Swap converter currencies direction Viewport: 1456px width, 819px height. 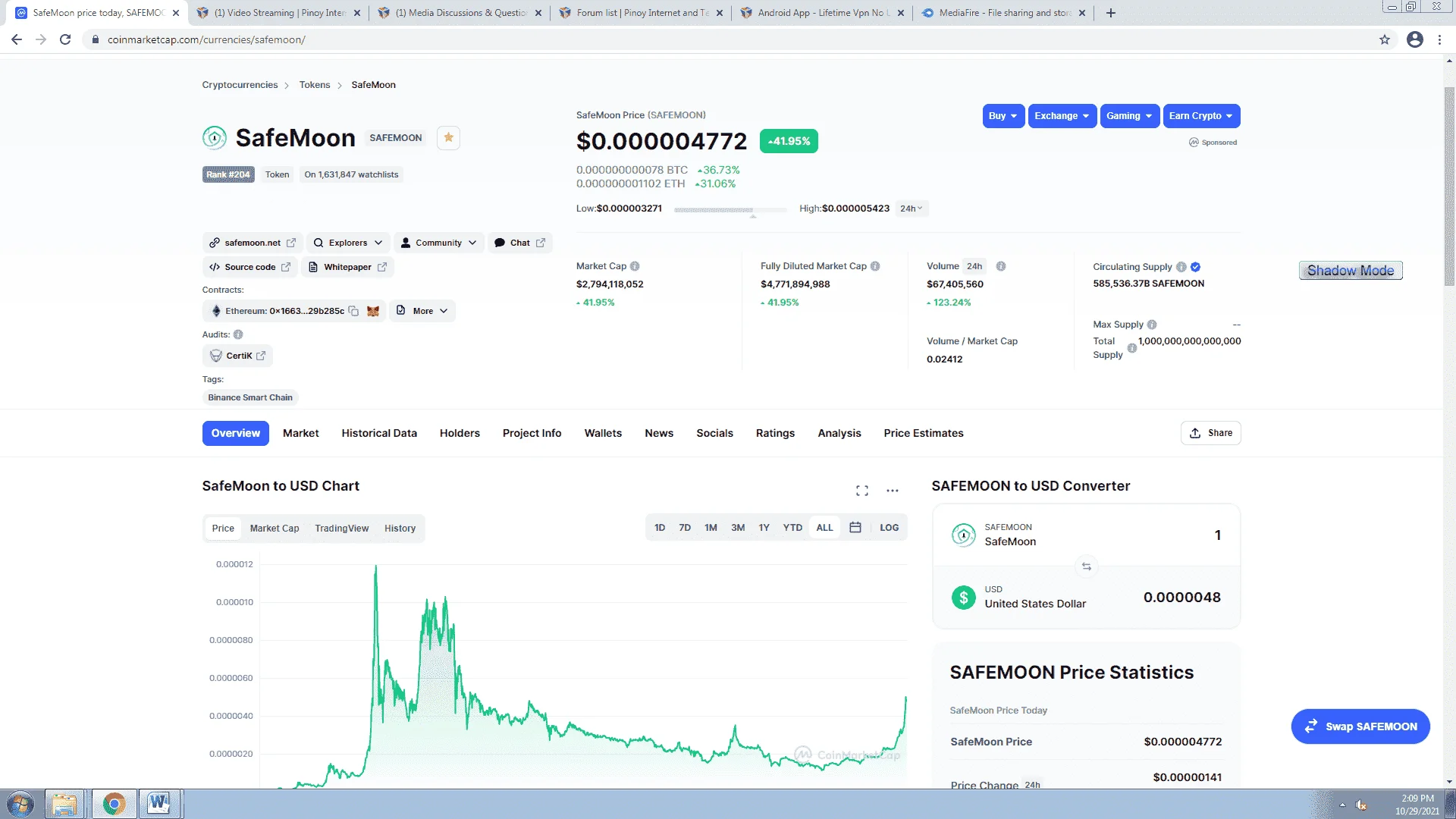coord(1086,566)
